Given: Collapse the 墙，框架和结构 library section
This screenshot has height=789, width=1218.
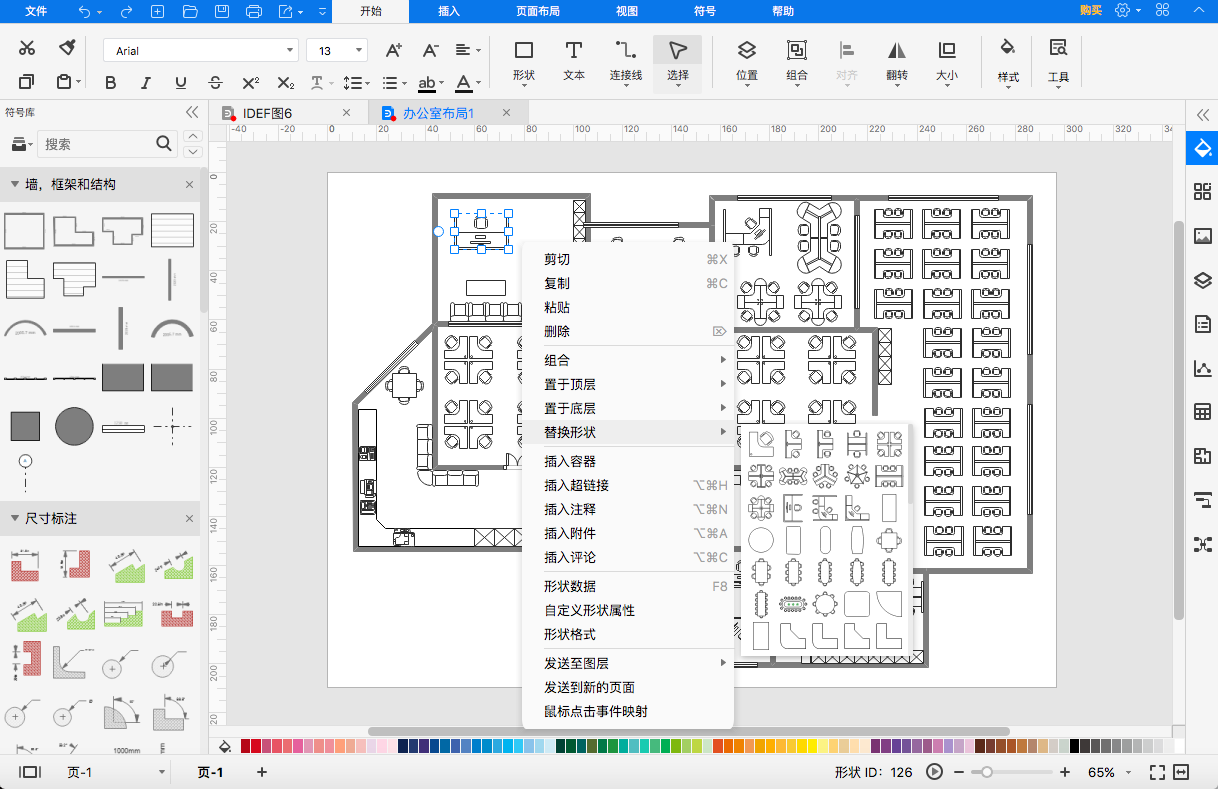Looking at the screenshot, I should tap(14, 184).
